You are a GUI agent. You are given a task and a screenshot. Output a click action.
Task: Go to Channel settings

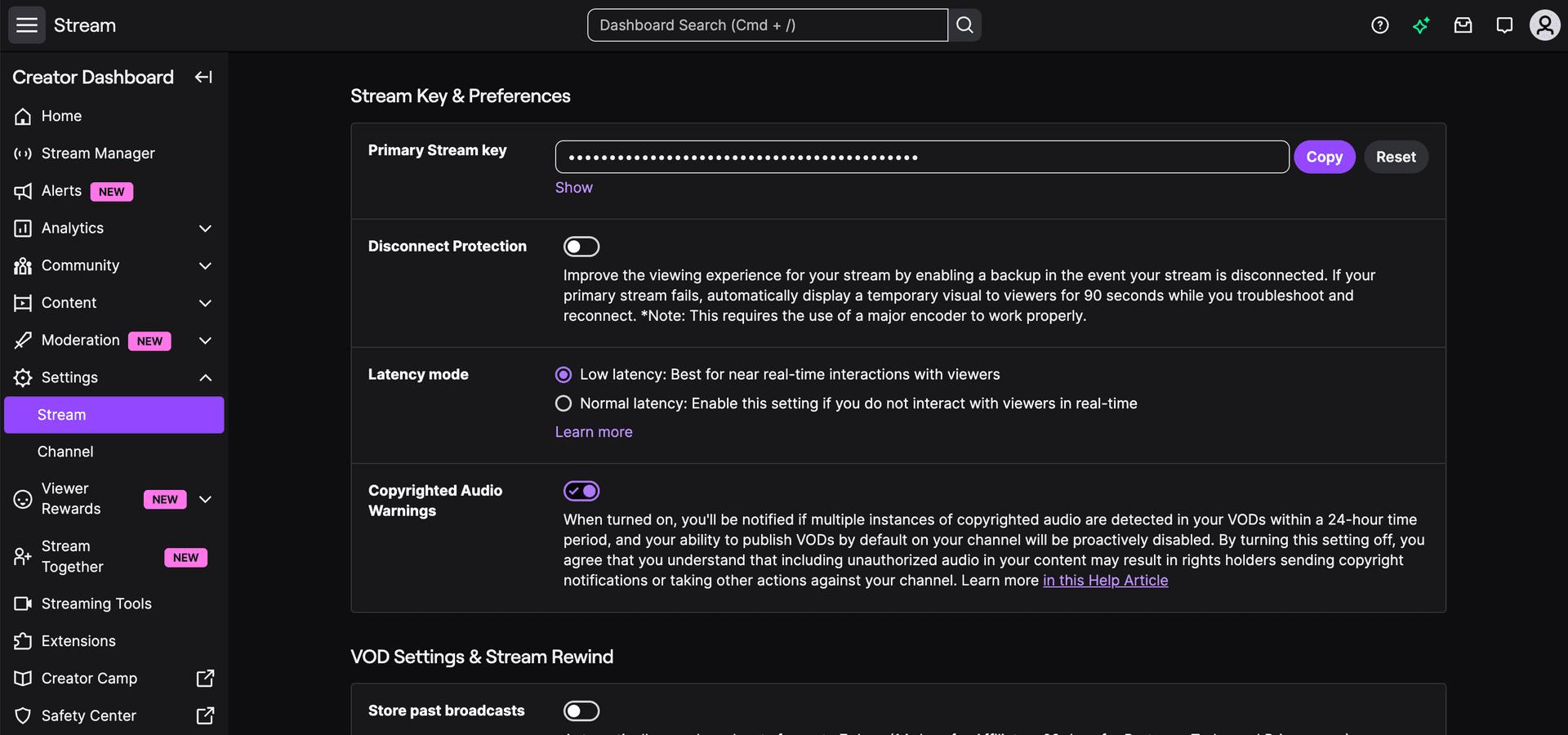tap(65, 452)
